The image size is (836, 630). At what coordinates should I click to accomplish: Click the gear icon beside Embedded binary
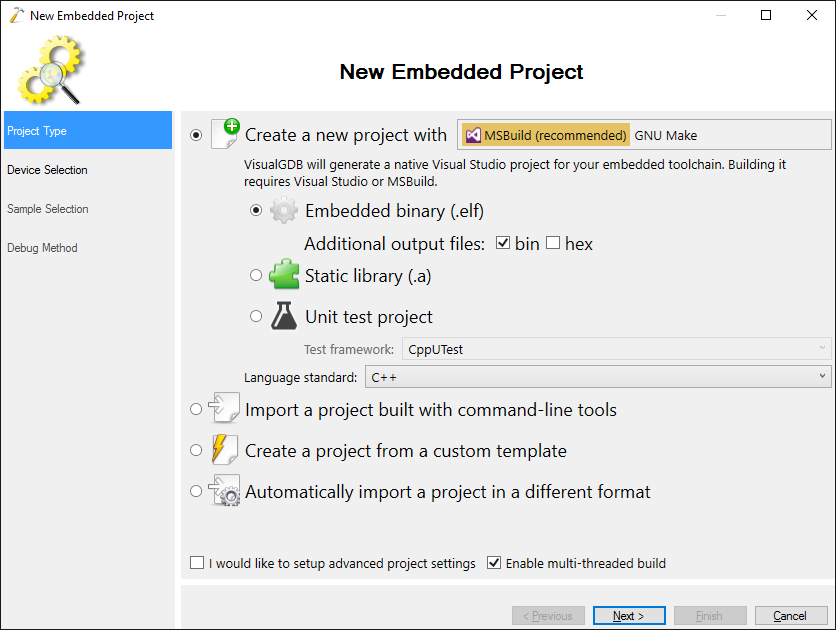pyautogui.click(x=284, y=211)
